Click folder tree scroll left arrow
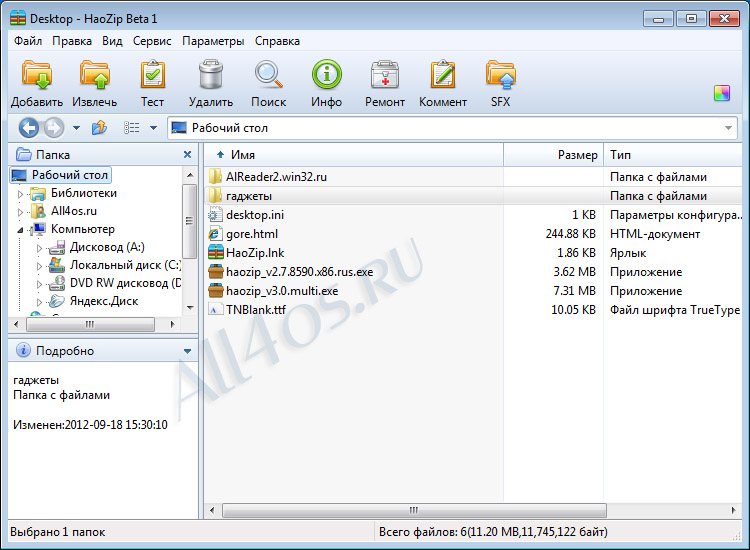The height and width of the screenshot is (550, 750). (x=16, y=324)
